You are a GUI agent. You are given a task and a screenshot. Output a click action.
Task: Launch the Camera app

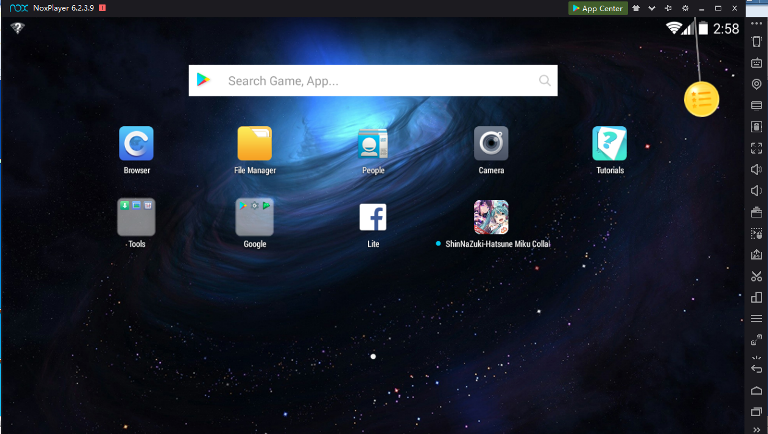[x=491, y=144]
